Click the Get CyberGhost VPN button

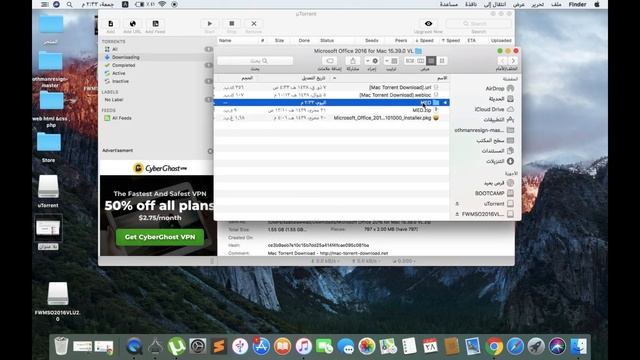click(x=160, y=237)
